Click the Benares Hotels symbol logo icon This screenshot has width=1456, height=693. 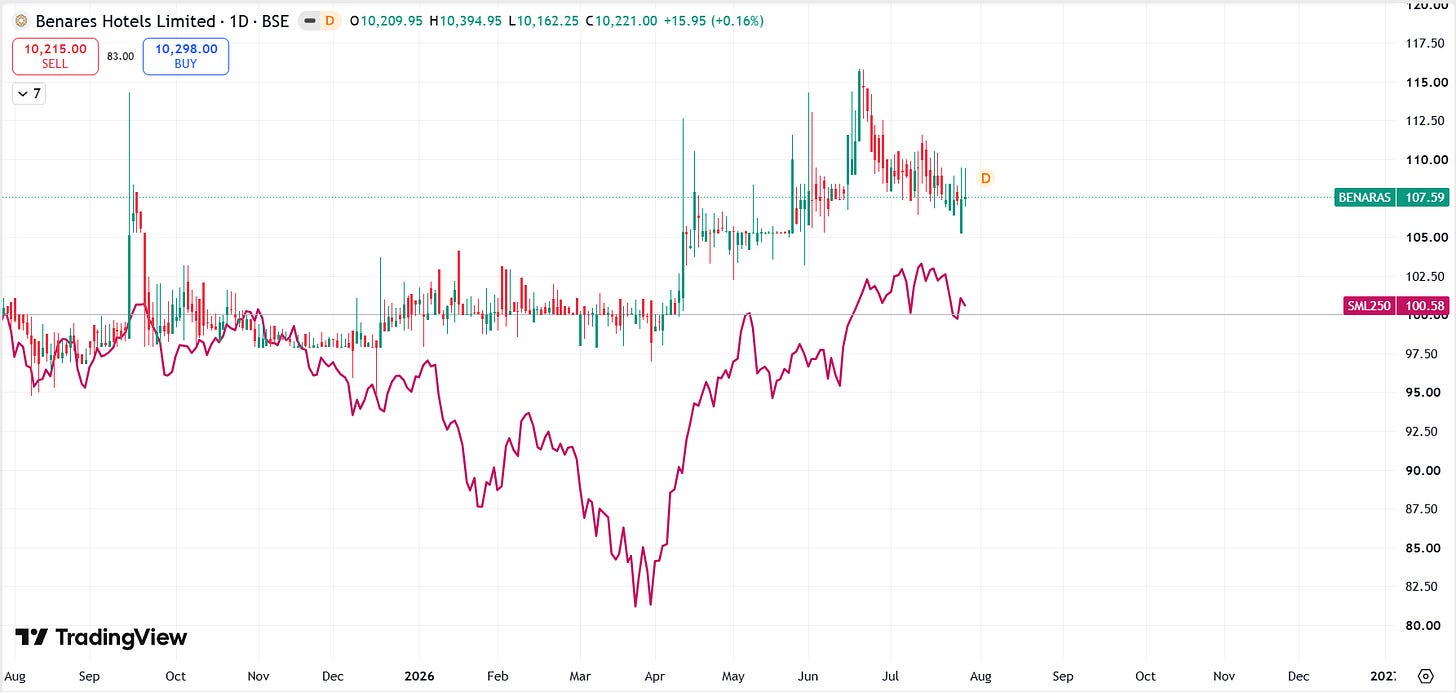pos(21,21)
